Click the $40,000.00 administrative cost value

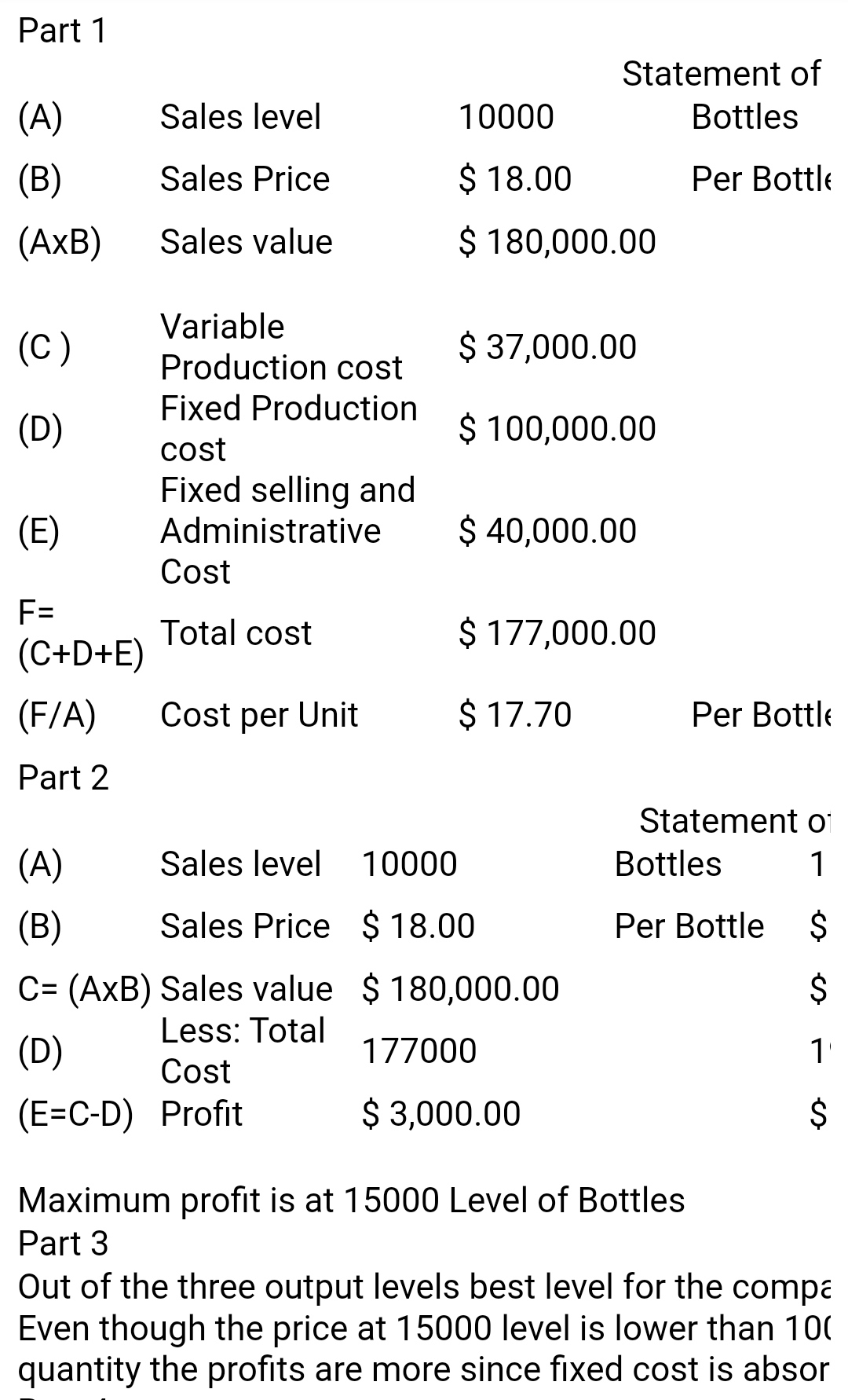(x=547, y=530)
